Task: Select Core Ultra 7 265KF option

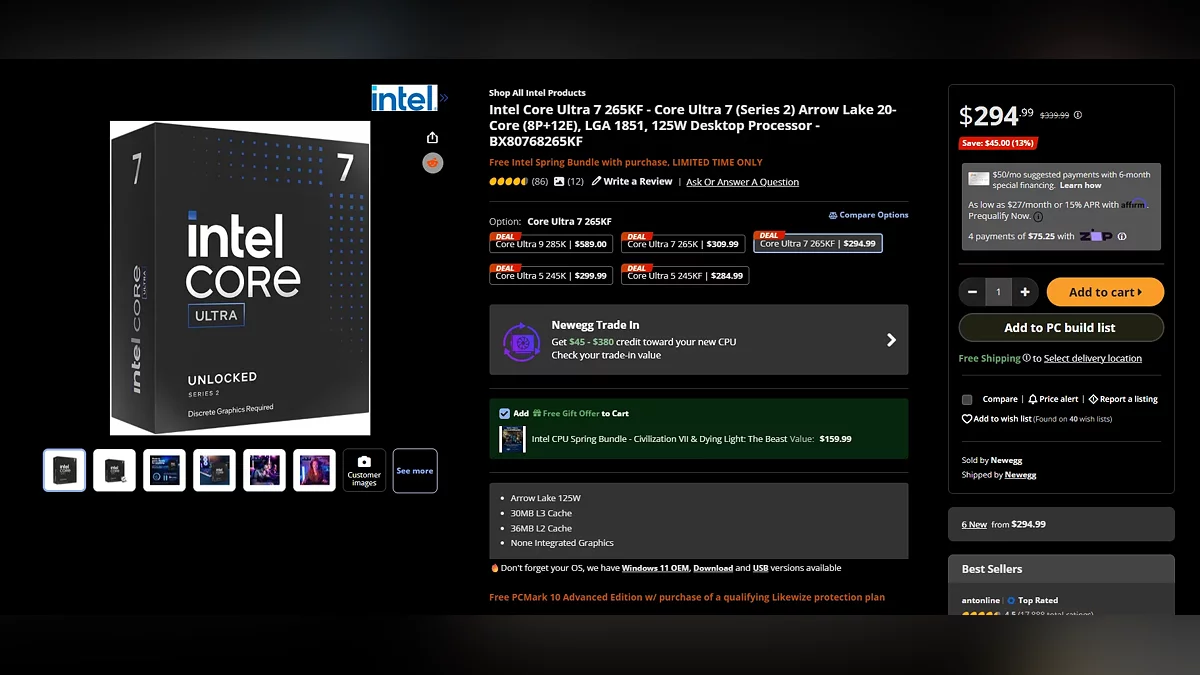Action: (x=818, y=243)
